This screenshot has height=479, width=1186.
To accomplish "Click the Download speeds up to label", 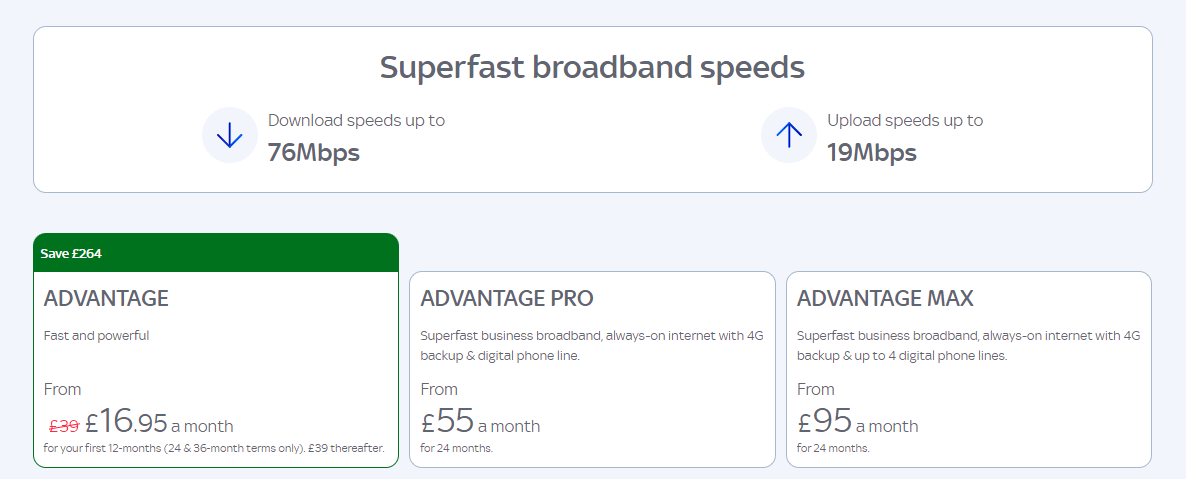I will [x=356, y=120].
